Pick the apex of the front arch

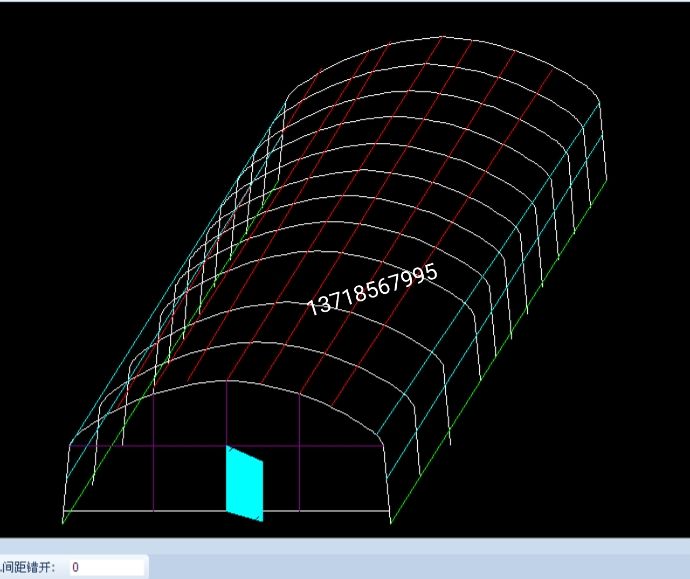coord(227,380)
